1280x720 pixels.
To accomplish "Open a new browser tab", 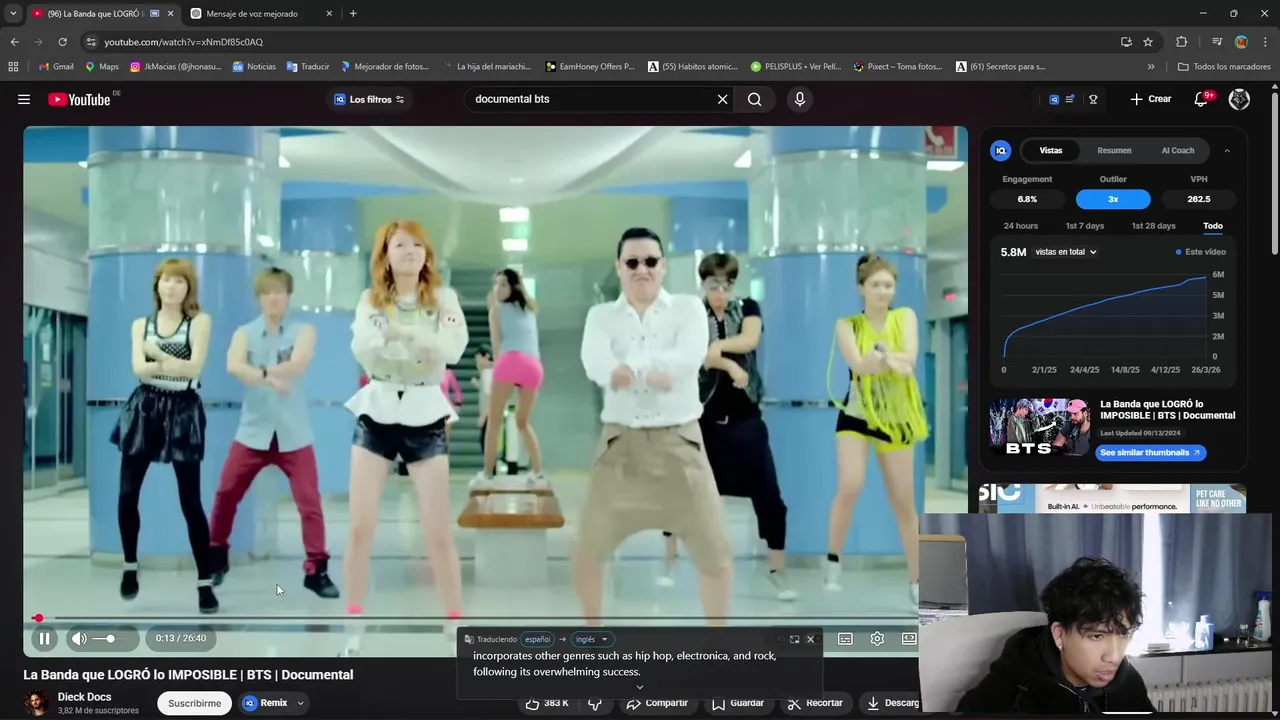I will tap(353, 14).
